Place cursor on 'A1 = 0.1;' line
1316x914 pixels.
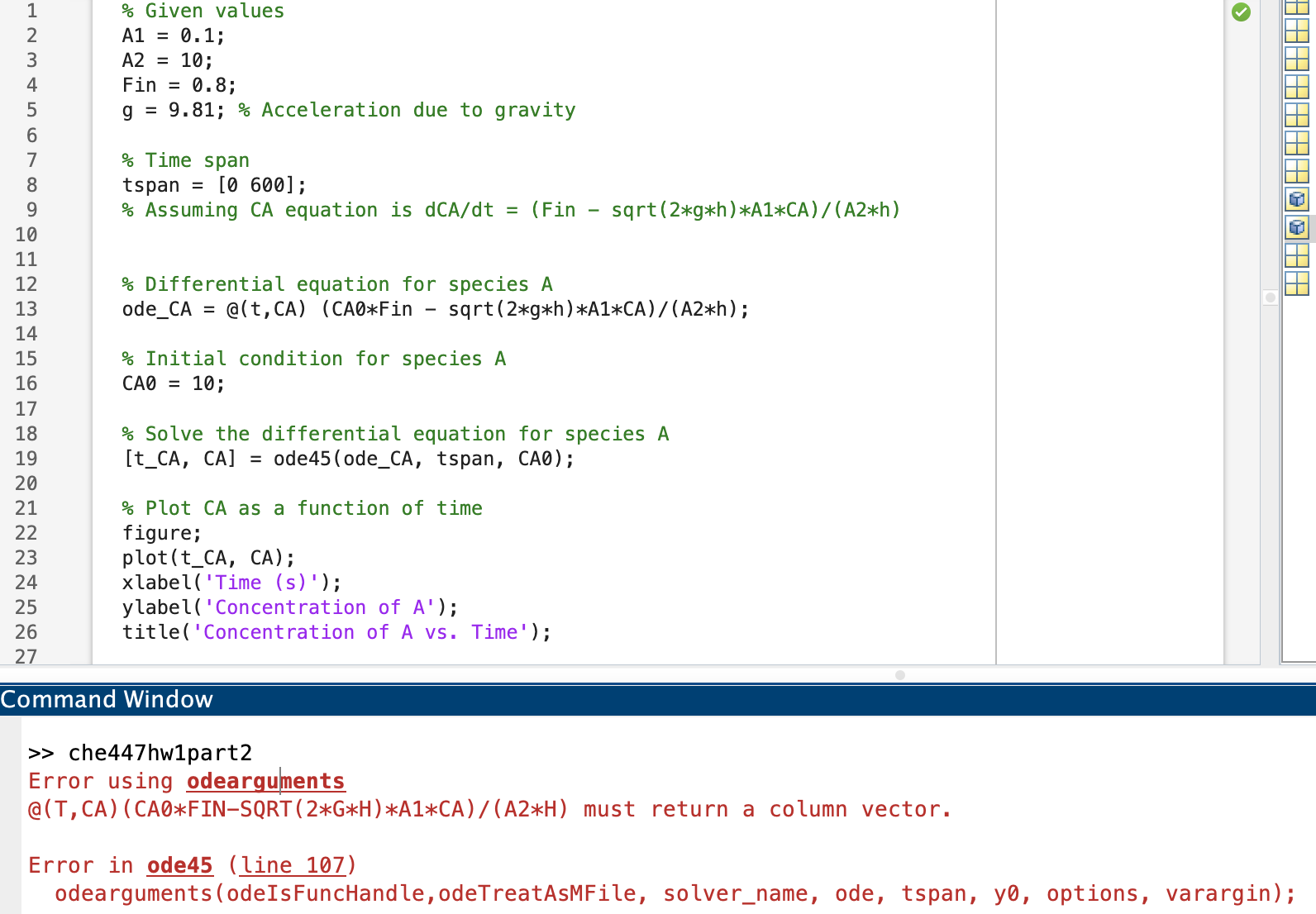pos(174,36)
